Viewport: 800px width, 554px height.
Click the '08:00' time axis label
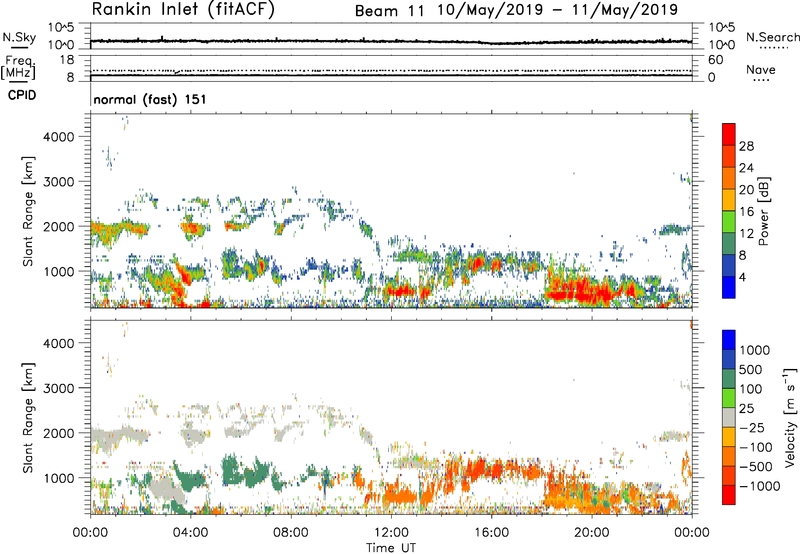[x=291, y=533]
